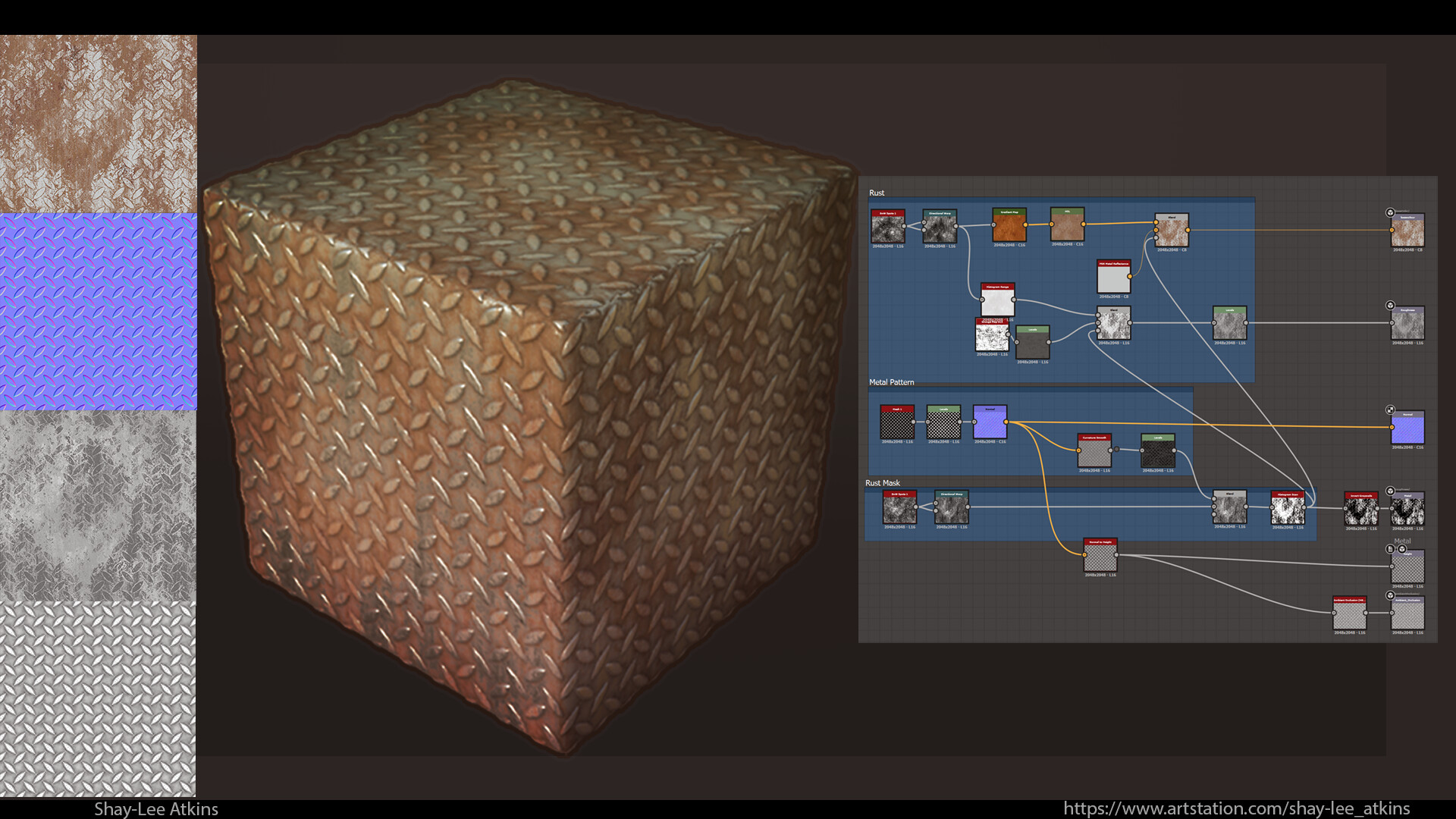
Task: Select the PBR Metal Reflectance node
Action: (1114, 277)
